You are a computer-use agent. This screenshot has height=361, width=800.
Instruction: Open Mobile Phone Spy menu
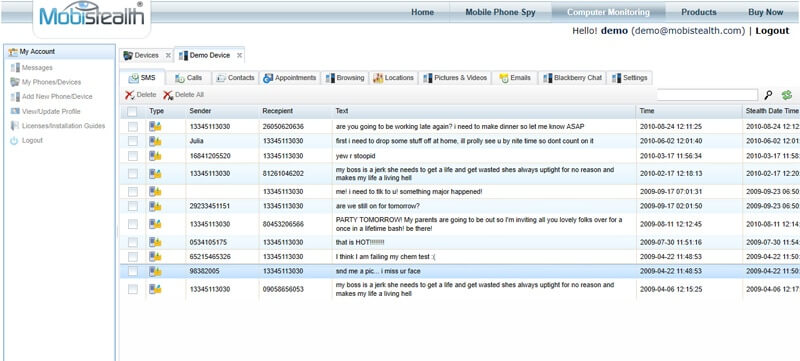coord(501,12)
